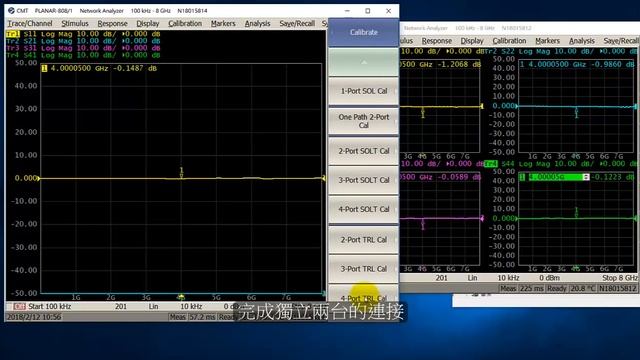Select the Tr2 S22 trace label in right window
Screen dimensions: 640x360
(561, 51)
